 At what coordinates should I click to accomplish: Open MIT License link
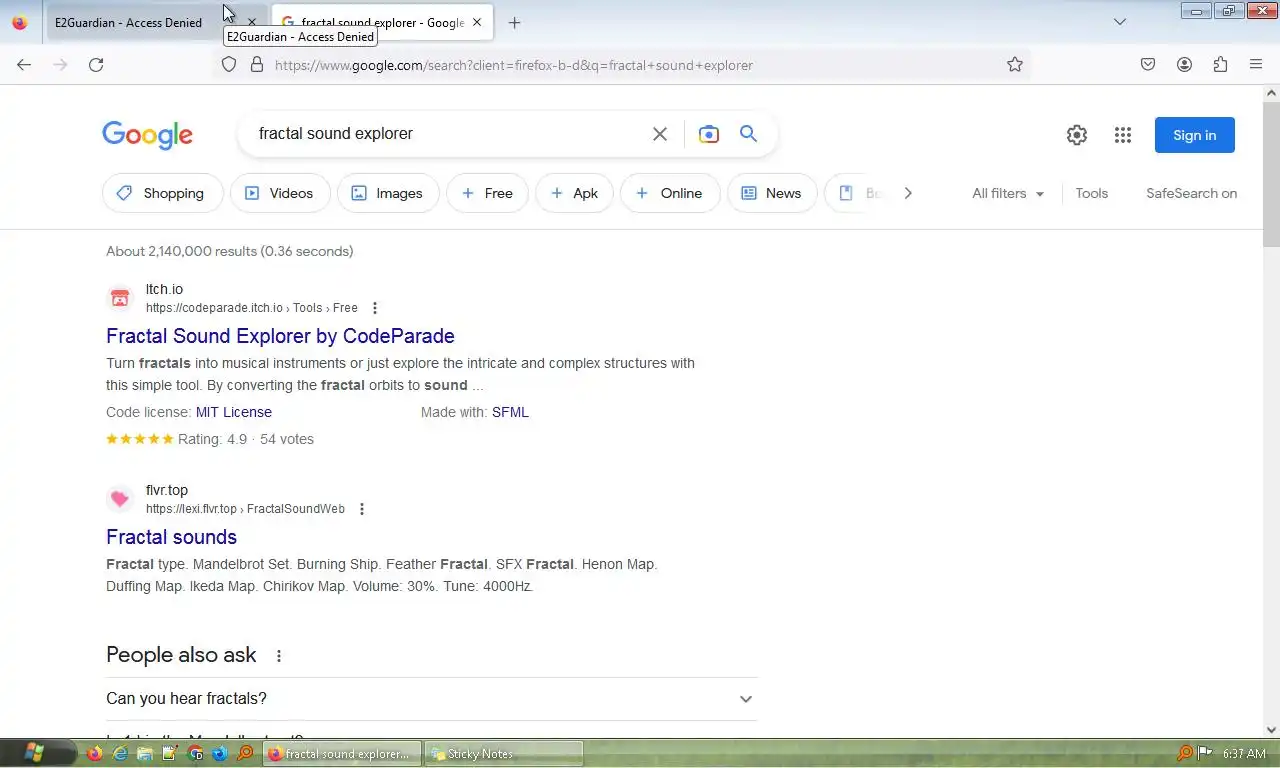[x=233, y=412]
